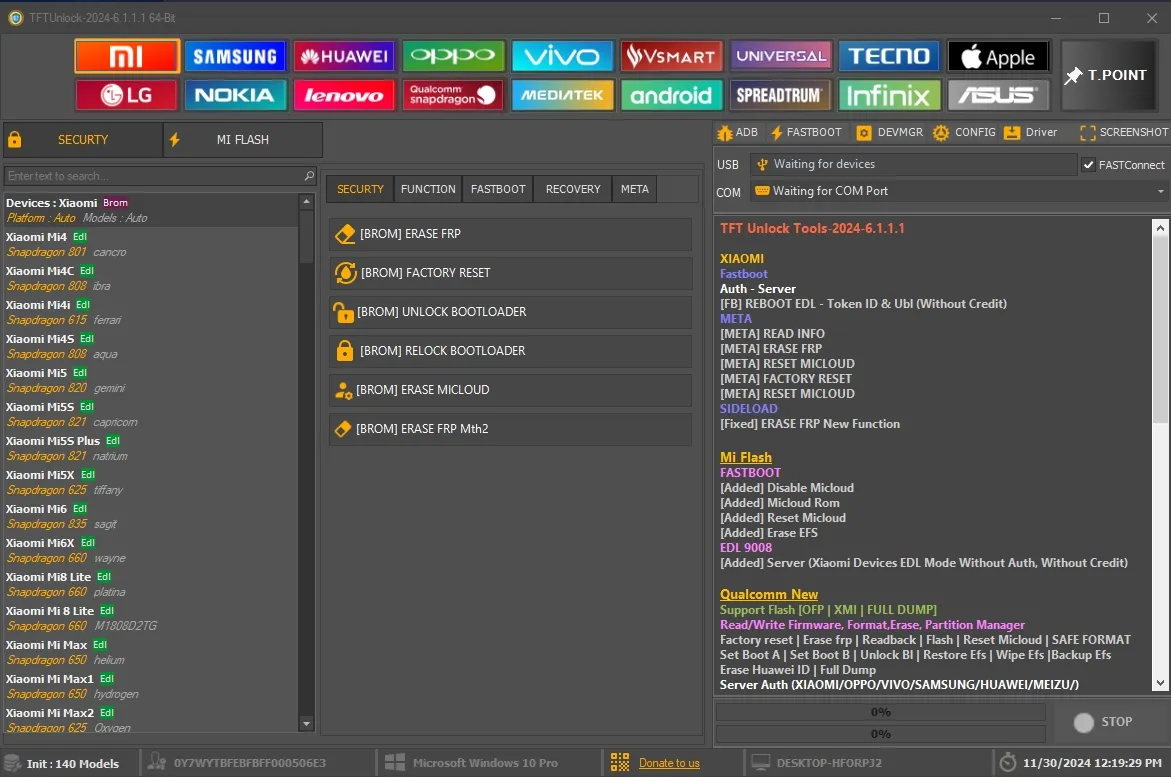Image resolution: width=1171 pixels, height=777 pixels.
Task: Select the META tab
Action: click(x=635, y=189)
